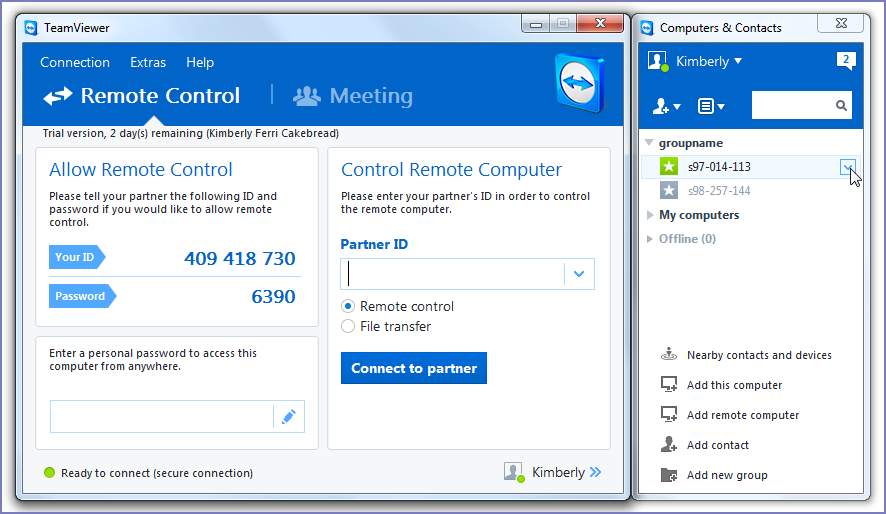Close the Computers & Contacts window

click(x=841, y=23)
